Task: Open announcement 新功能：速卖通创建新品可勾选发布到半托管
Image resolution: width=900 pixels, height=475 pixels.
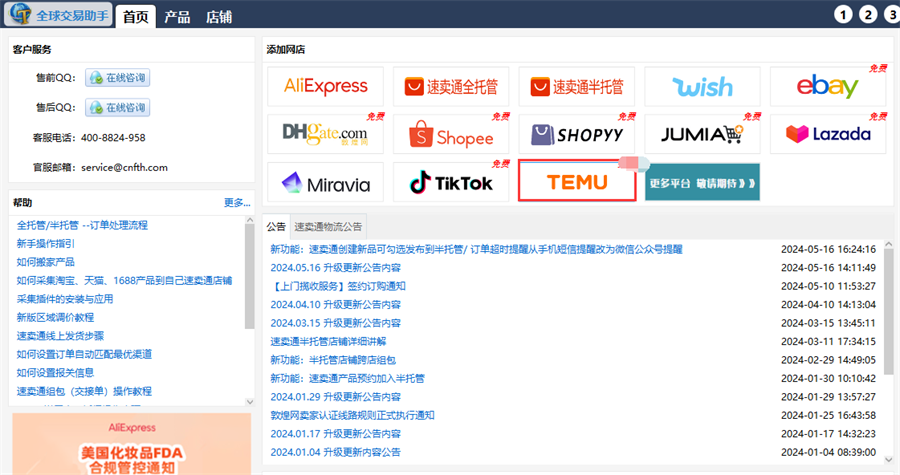Action: [476, 249]
